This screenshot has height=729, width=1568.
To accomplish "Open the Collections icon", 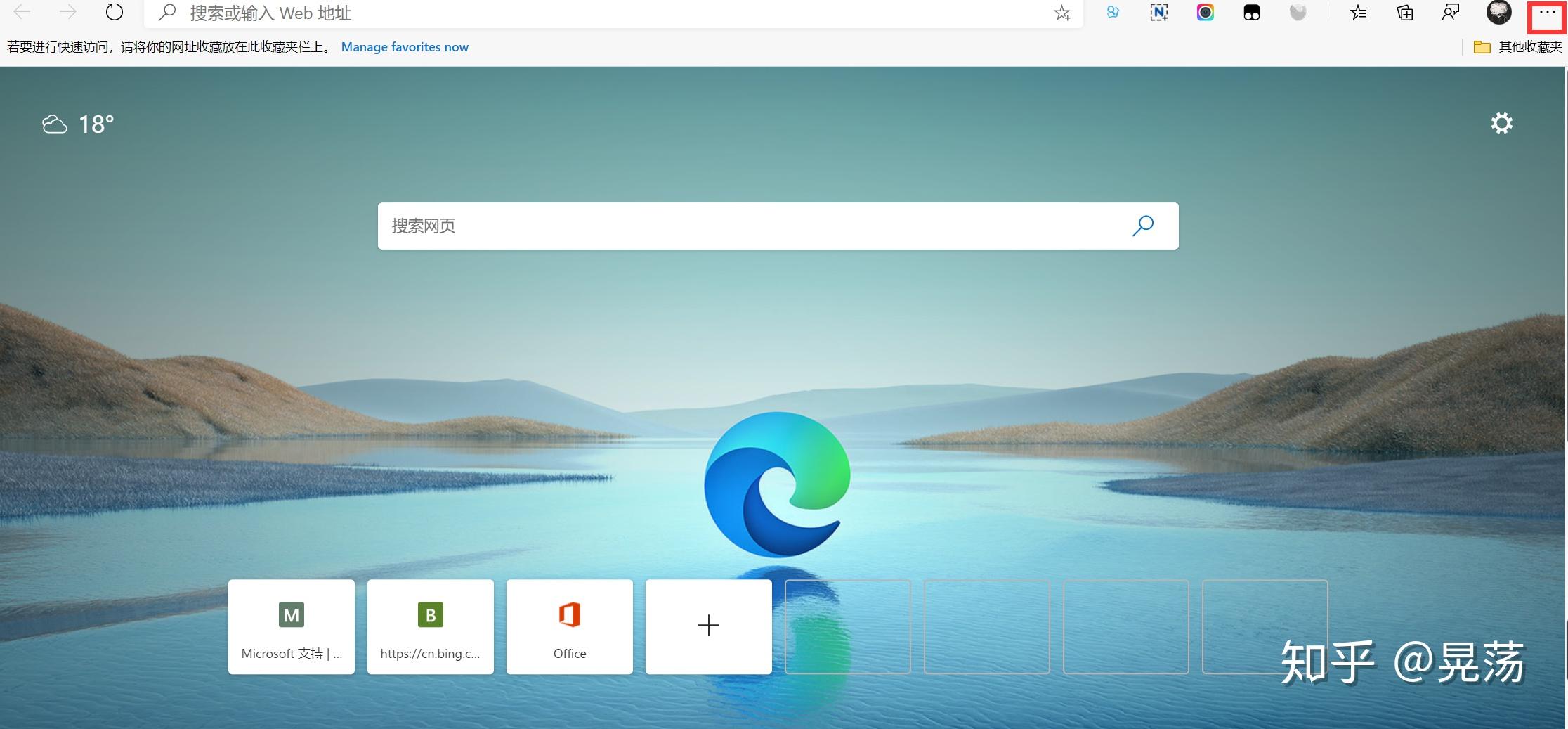I will click(x=1405, y=13).
